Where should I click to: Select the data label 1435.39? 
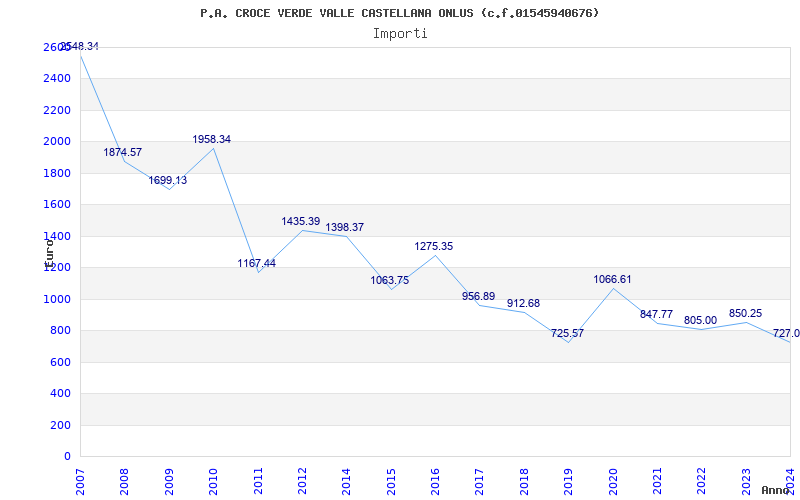tap(301, 221)
